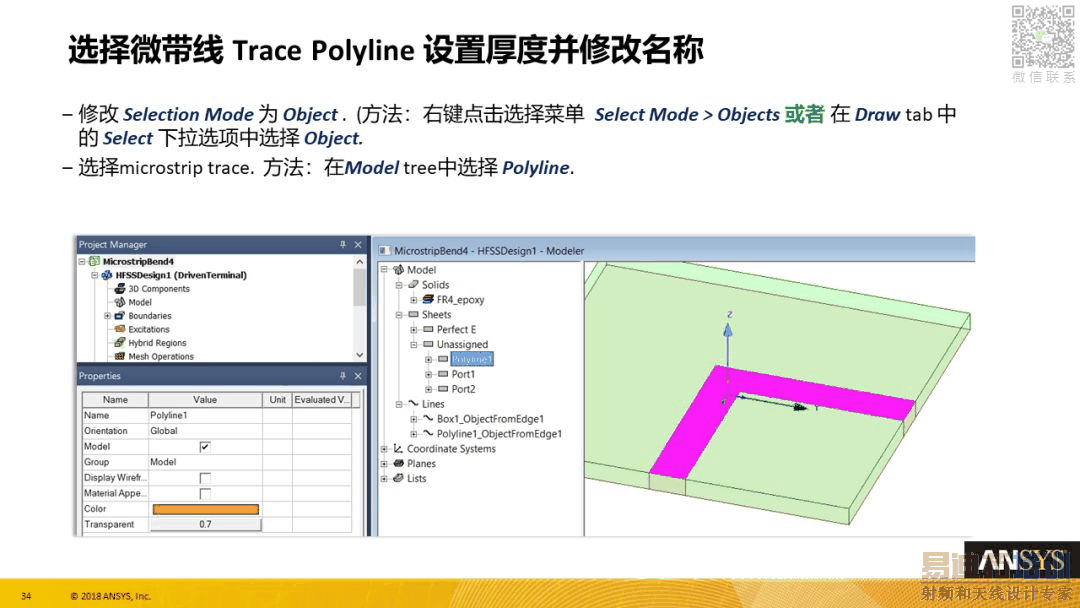The height and width of the screenshot is (608, 1080).
Task: Select 3D Components in Project Manager
Action: tap(159, 289)
